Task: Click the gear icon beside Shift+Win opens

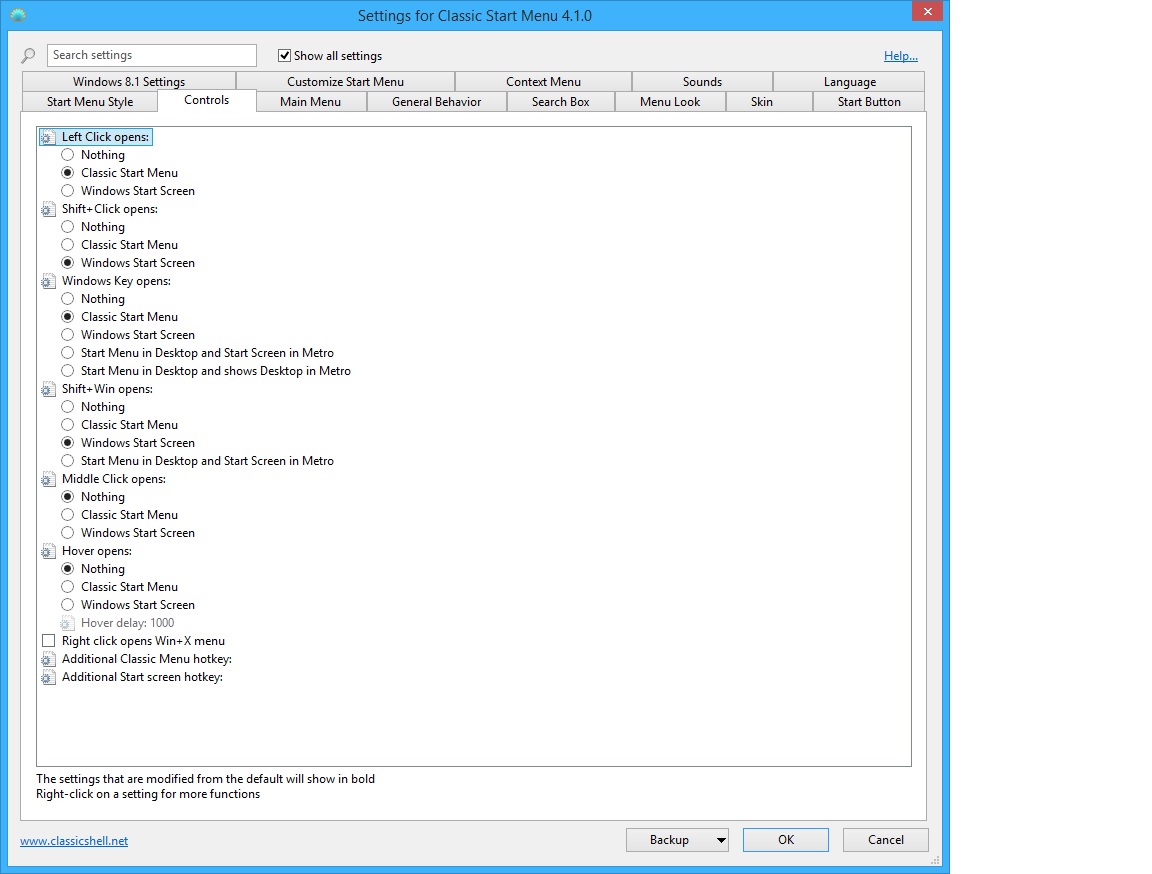Action: [x=48, y=389]
